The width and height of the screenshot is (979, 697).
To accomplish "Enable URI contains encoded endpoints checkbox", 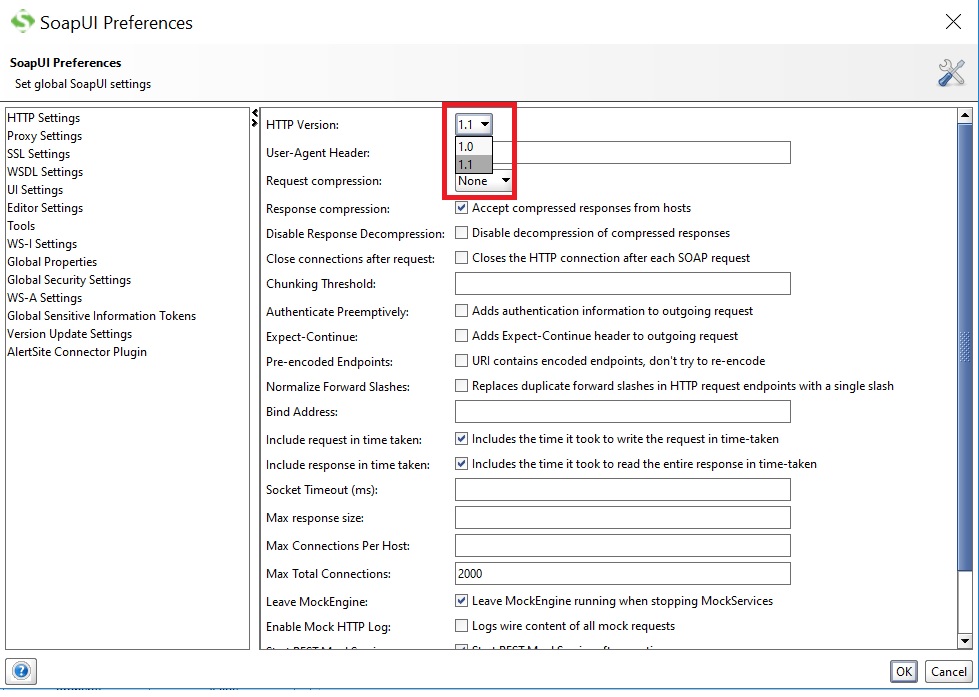I will coord(461,361).
